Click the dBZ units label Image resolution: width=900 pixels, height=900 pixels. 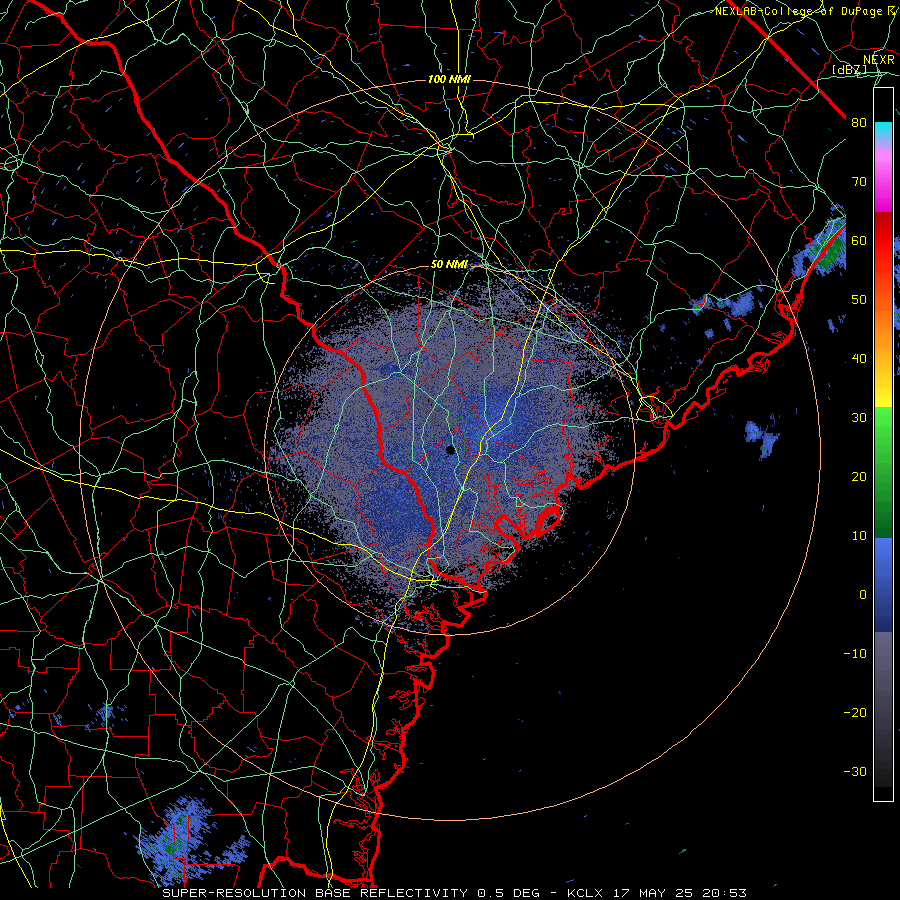pyautogui.click(x=849, y=70)
